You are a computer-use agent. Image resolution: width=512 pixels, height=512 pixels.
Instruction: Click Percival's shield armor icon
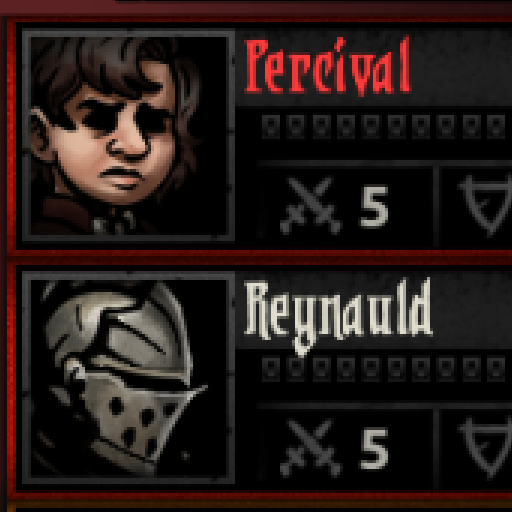[x=487, y=204]
